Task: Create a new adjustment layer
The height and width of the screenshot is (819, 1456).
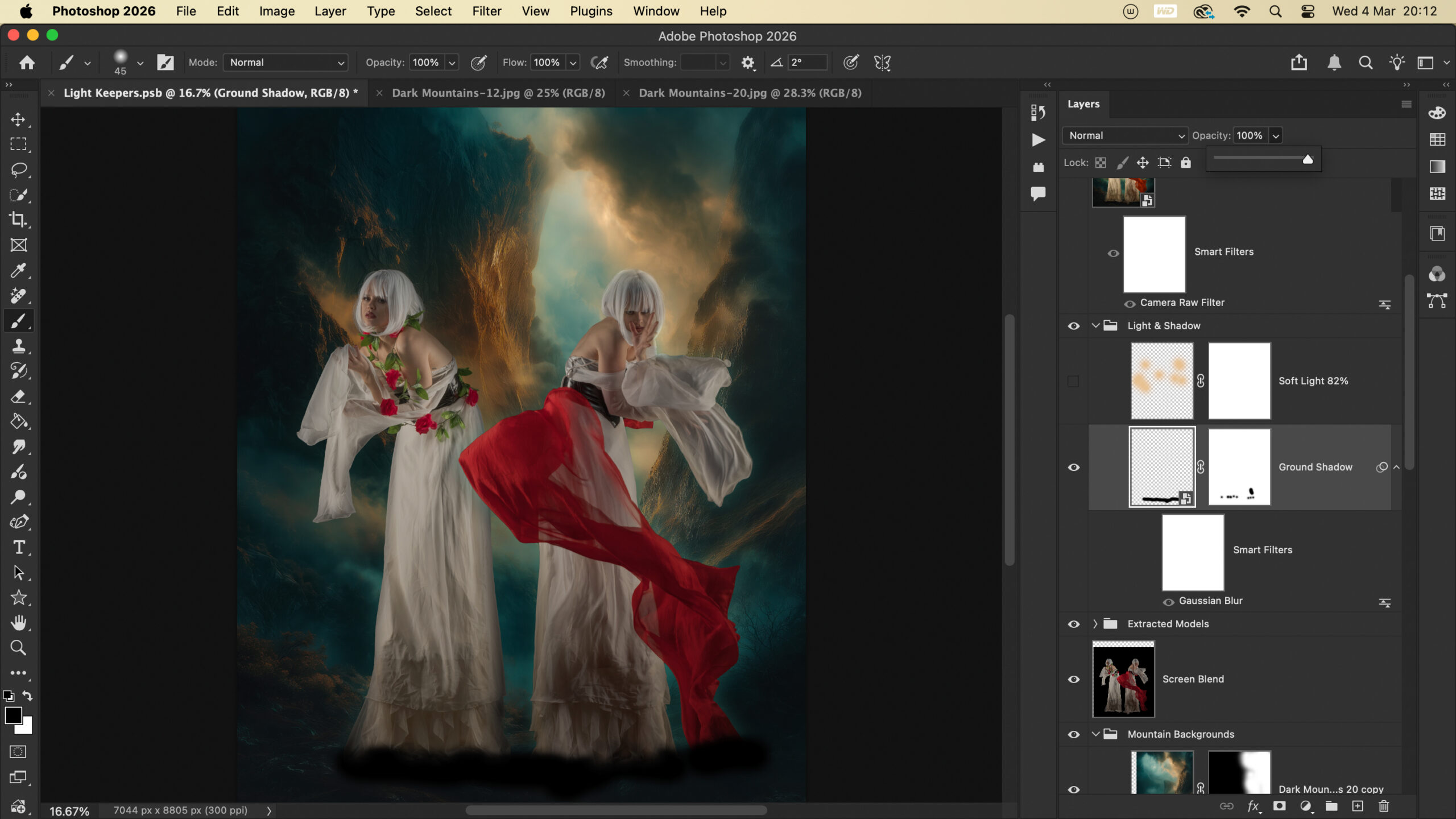Action: click(x=1305, y=806)
